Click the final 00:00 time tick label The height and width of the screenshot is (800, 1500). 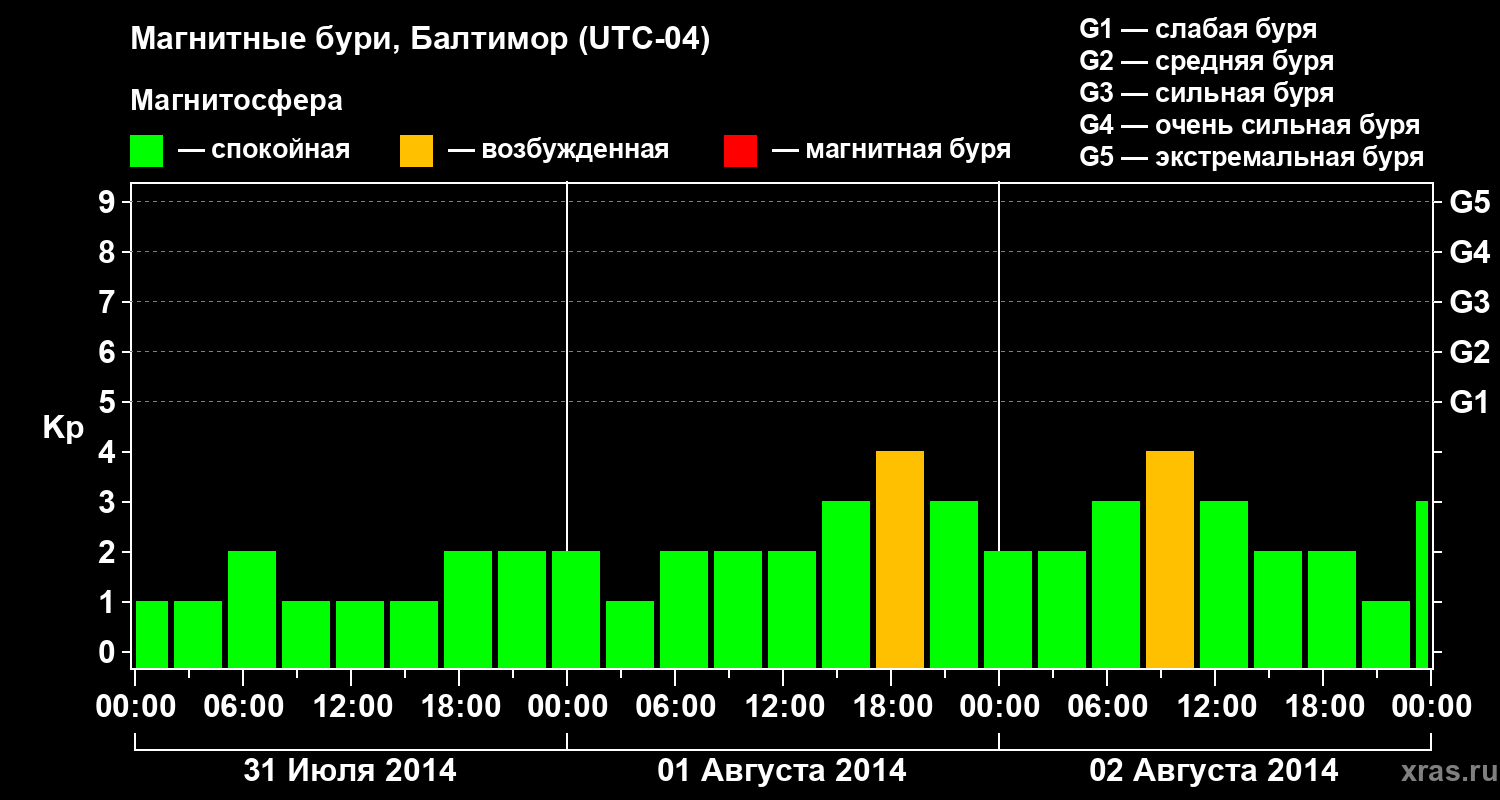[x=1432, y=707]
